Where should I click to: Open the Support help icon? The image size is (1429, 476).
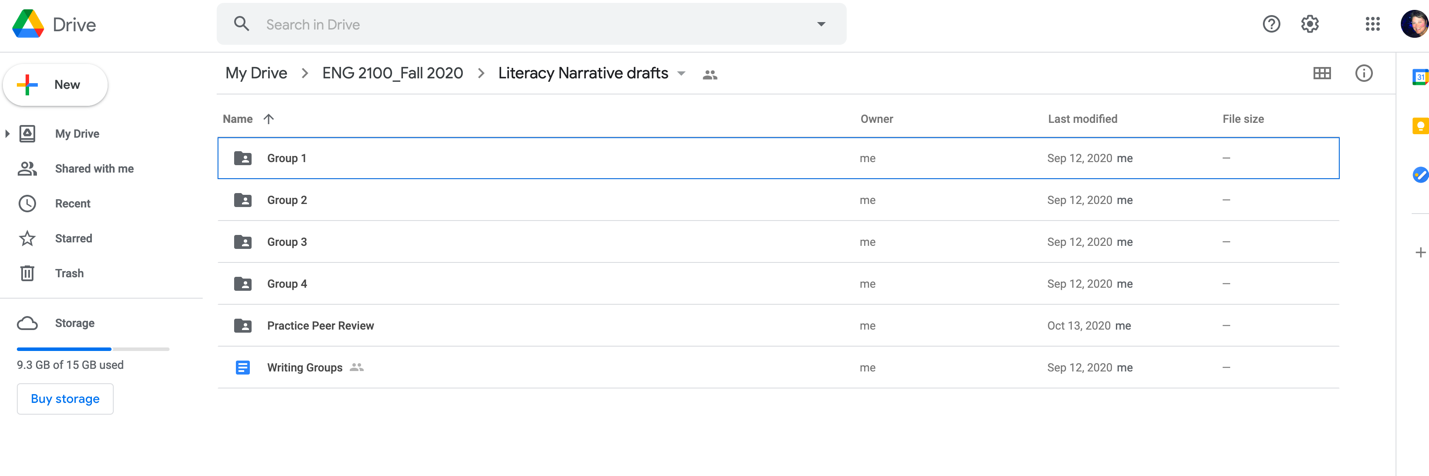pyautogui.click(x=1271, y=24)
